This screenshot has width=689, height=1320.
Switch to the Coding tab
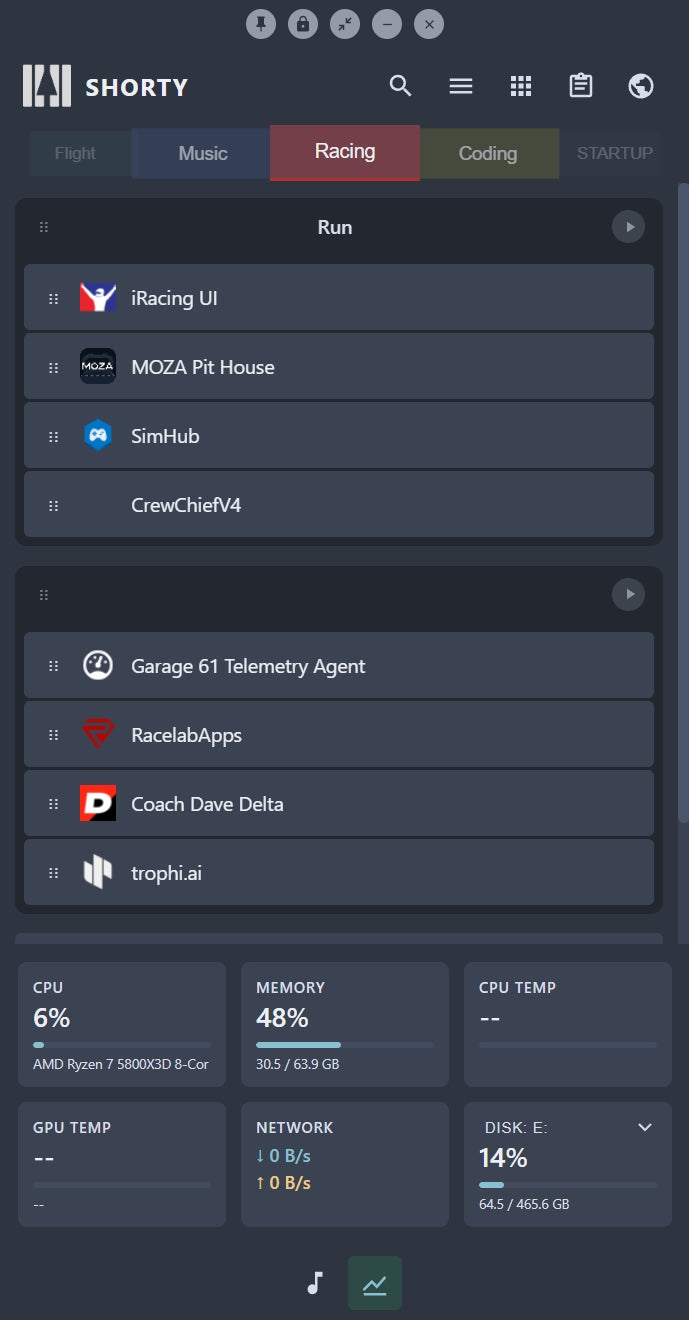[x=488, y=153]
